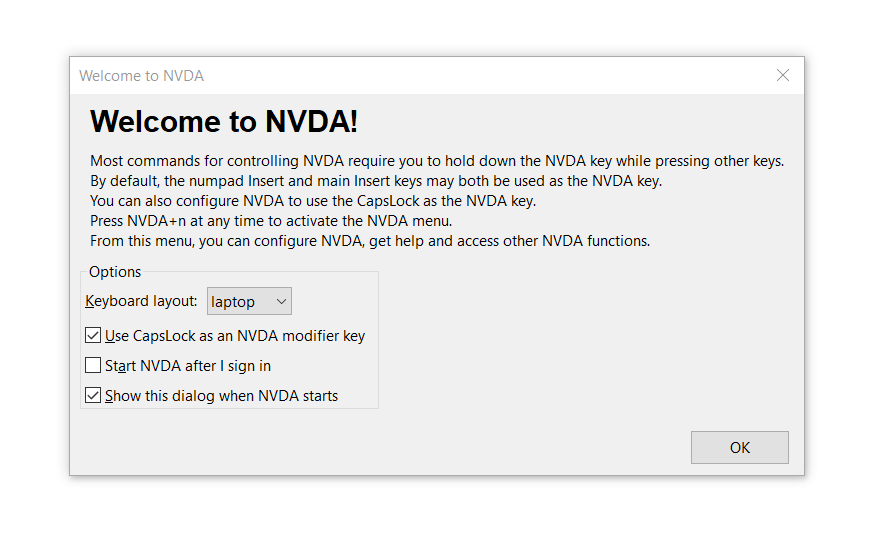Click the 'Use CapsLock as an NVDA modifier key' label
The image size is (875, 543).
[x=235, y=336]
